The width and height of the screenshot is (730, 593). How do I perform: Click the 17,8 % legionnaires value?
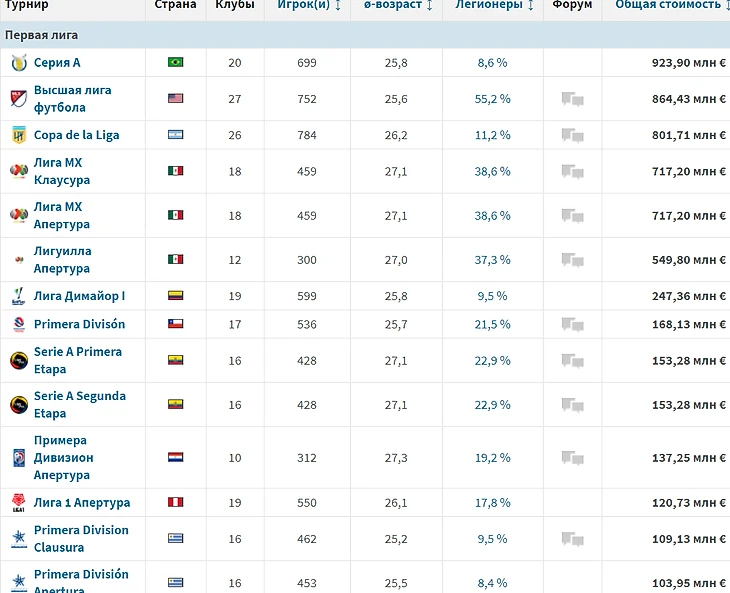[x=493, y=503]
